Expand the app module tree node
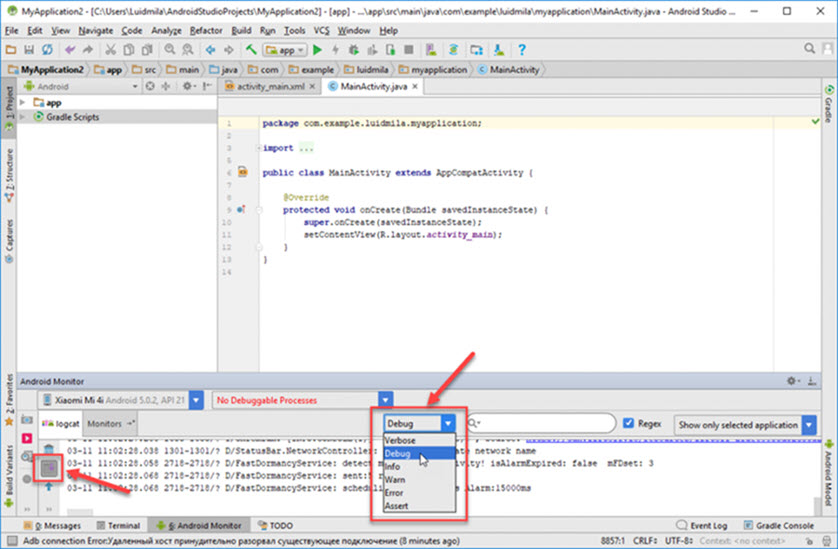This screenshot has width=838, height=549. click(x=22, y=102)
